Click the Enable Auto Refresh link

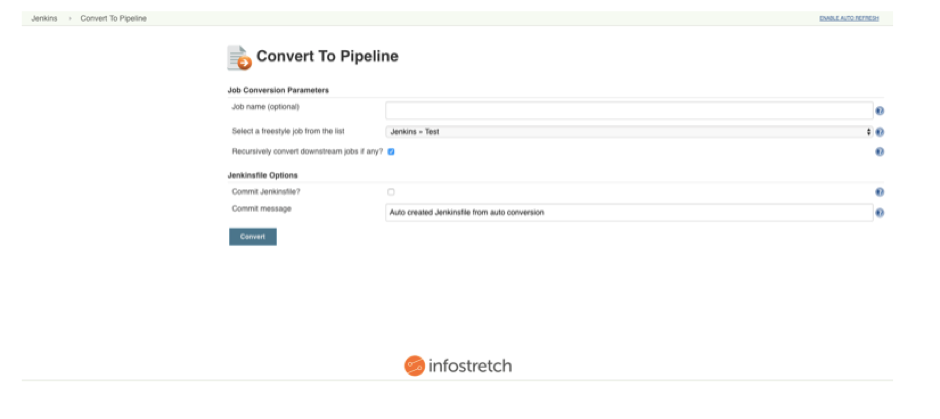849,19
